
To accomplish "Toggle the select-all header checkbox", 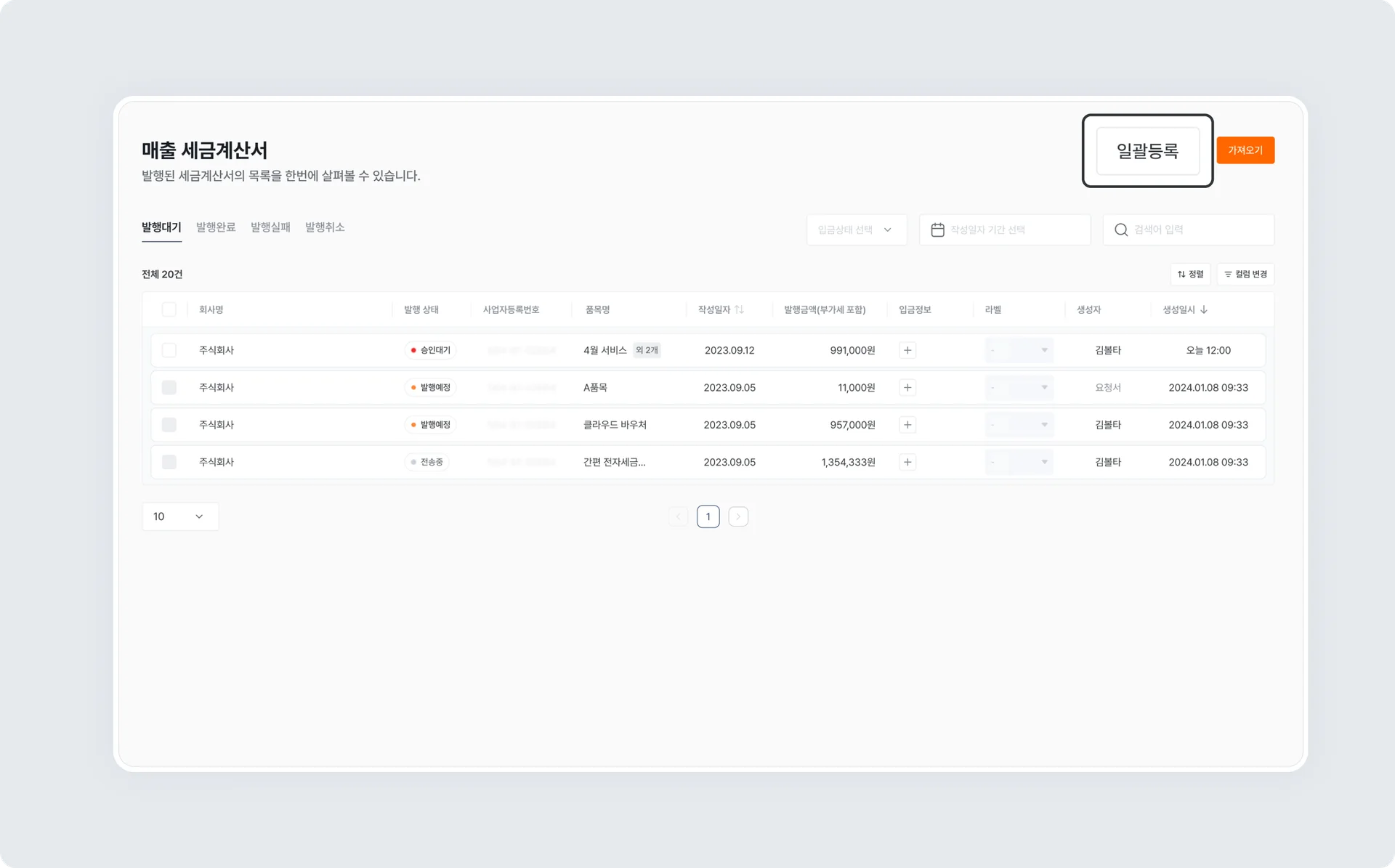I will point(169,309).
